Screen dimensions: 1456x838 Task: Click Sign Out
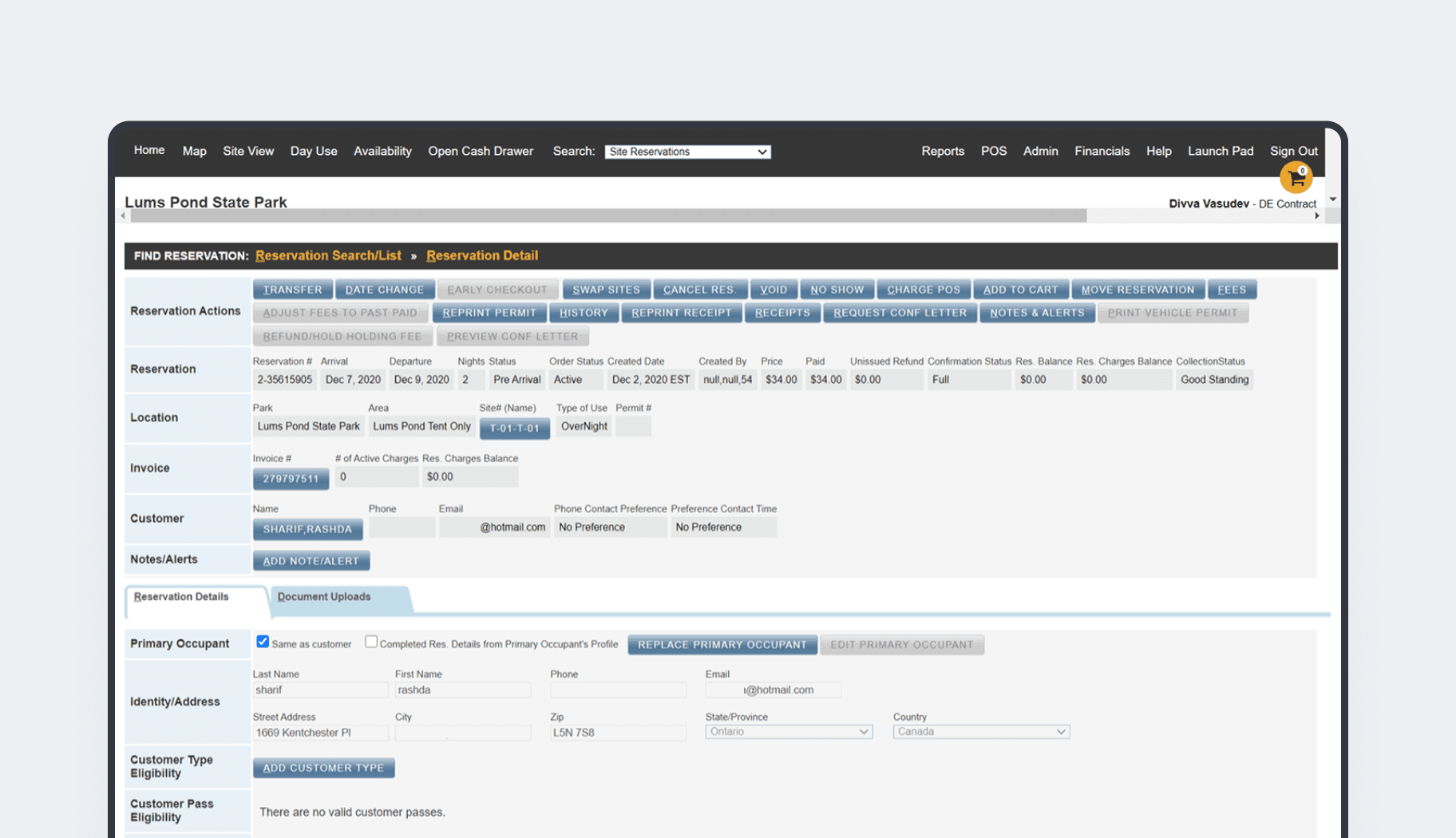[x=1294, y=151]
